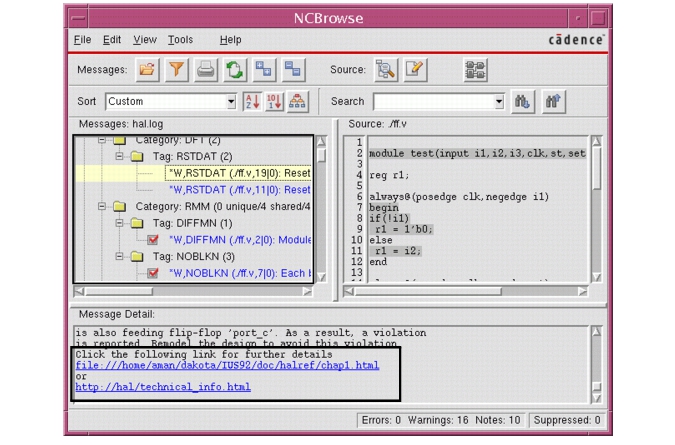Select the DIFFMN ff.v,2 warning text
The image size is (675, 445).
coord(240,240)
